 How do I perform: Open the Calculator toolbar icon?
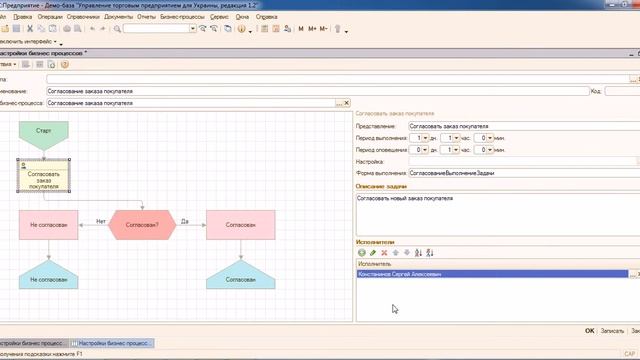(264, 29)
